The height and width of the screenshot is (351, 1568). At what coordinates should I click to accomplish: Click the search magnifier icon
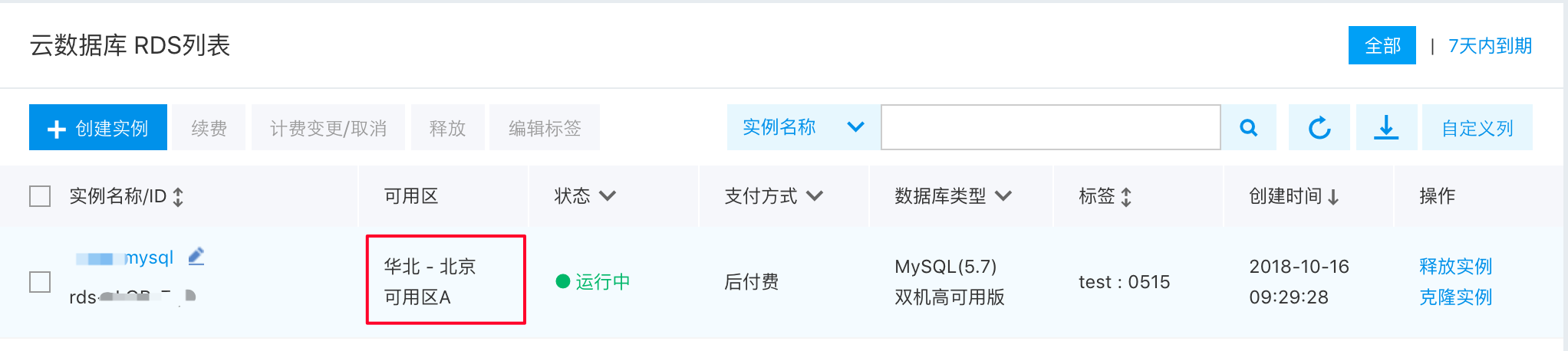[x=1249, y=127]
